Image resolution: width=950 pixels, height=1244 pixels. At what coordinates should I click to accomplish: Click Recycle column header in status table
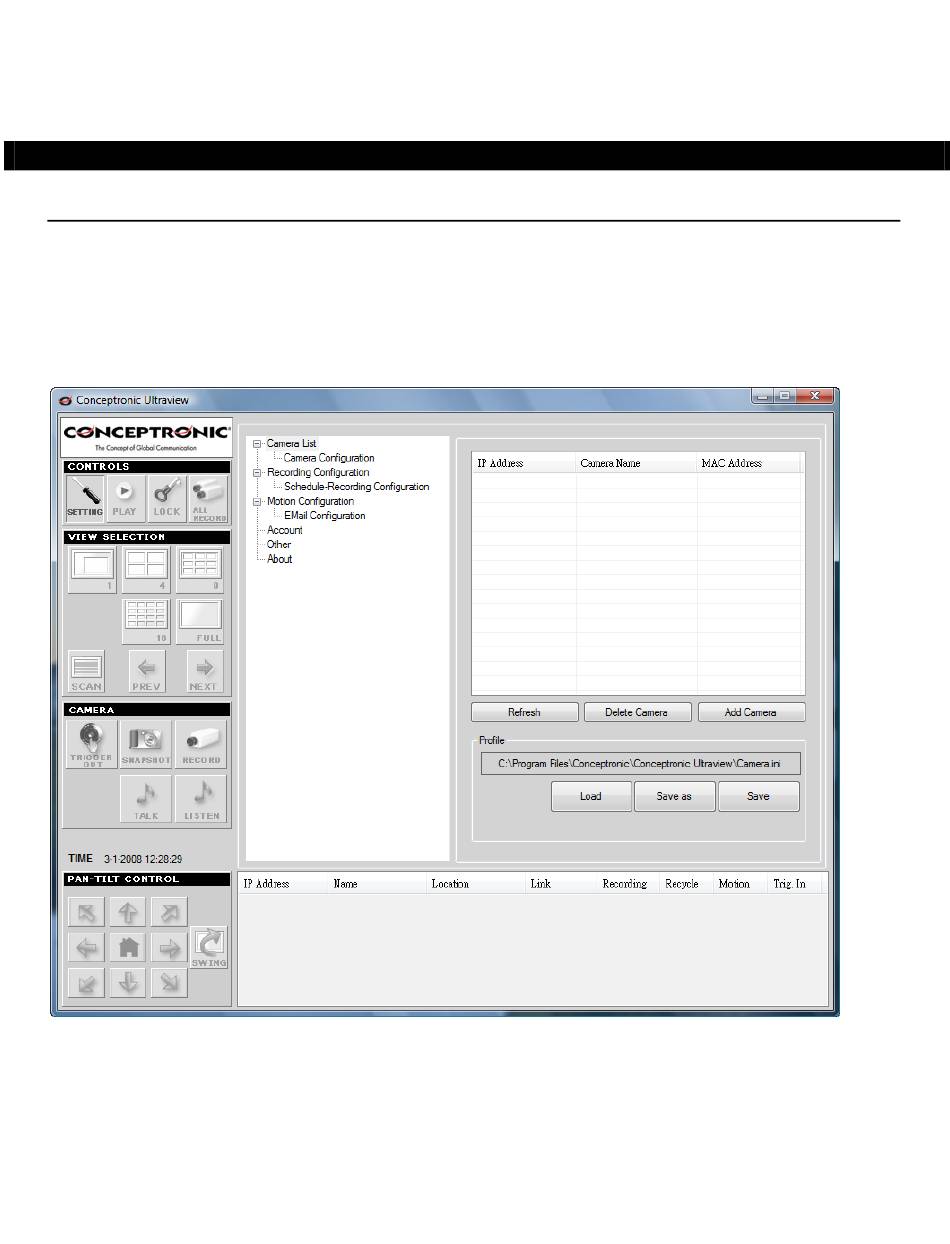(x=688, y=884)
